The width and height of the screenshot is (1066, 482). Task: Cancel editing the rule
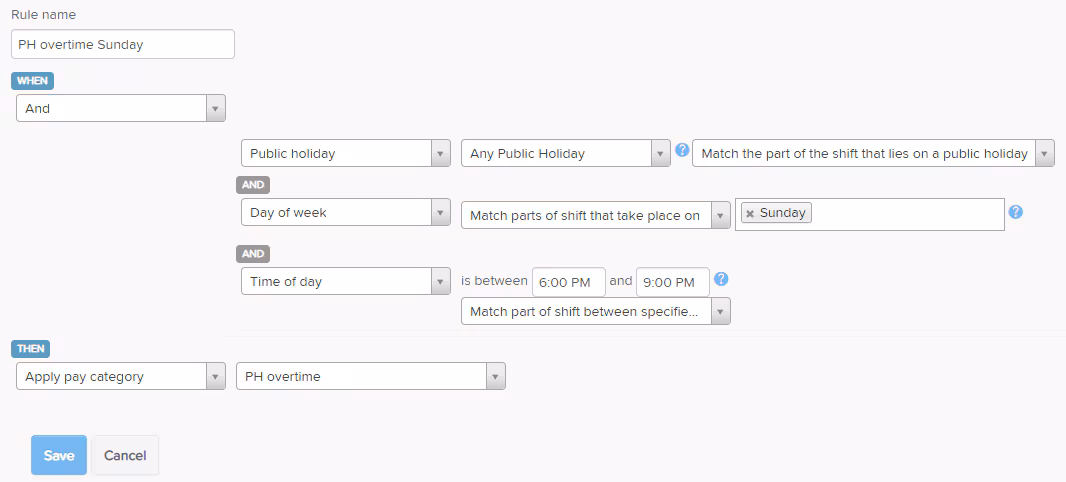tap(125, 455)
